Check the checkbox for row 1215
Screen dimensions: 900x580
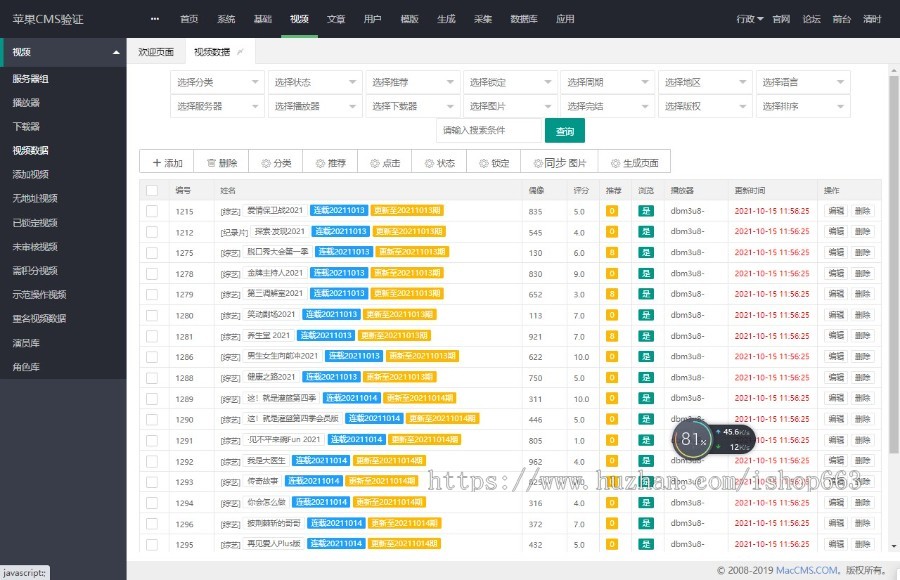click(152, 211)
